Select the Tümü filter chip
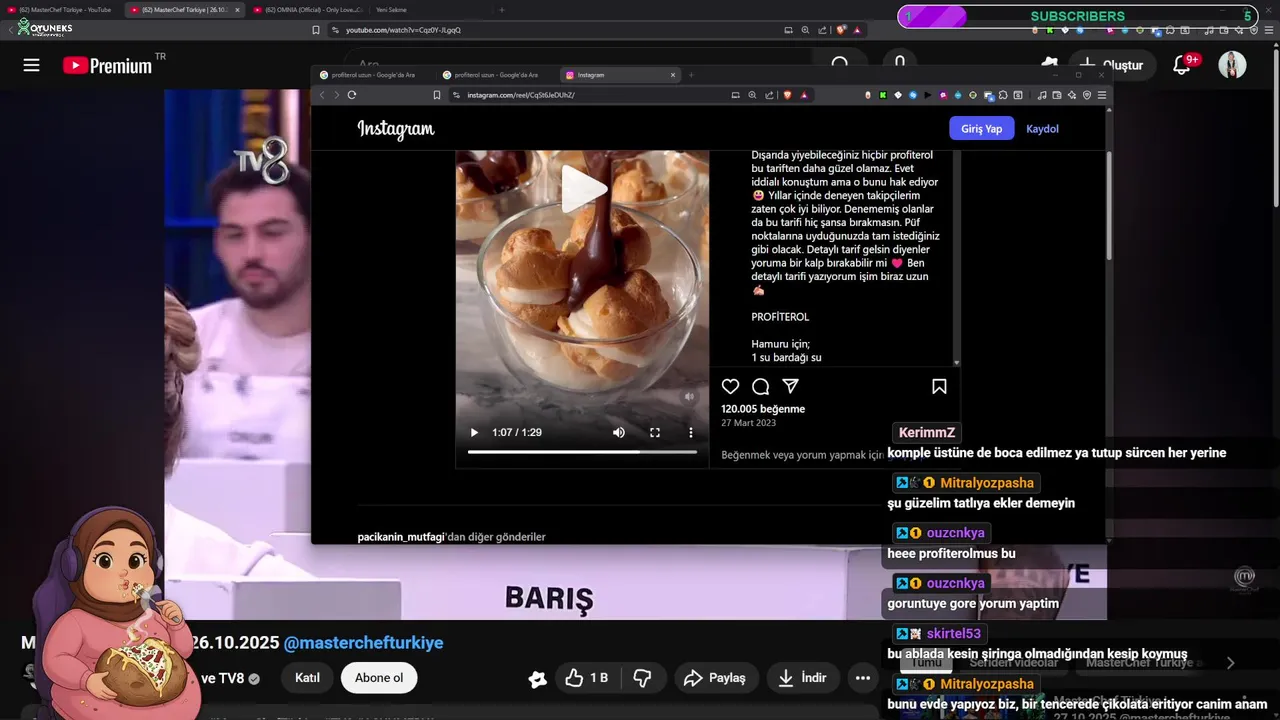This screenshot has height=720, width=1280. point(927,662)
